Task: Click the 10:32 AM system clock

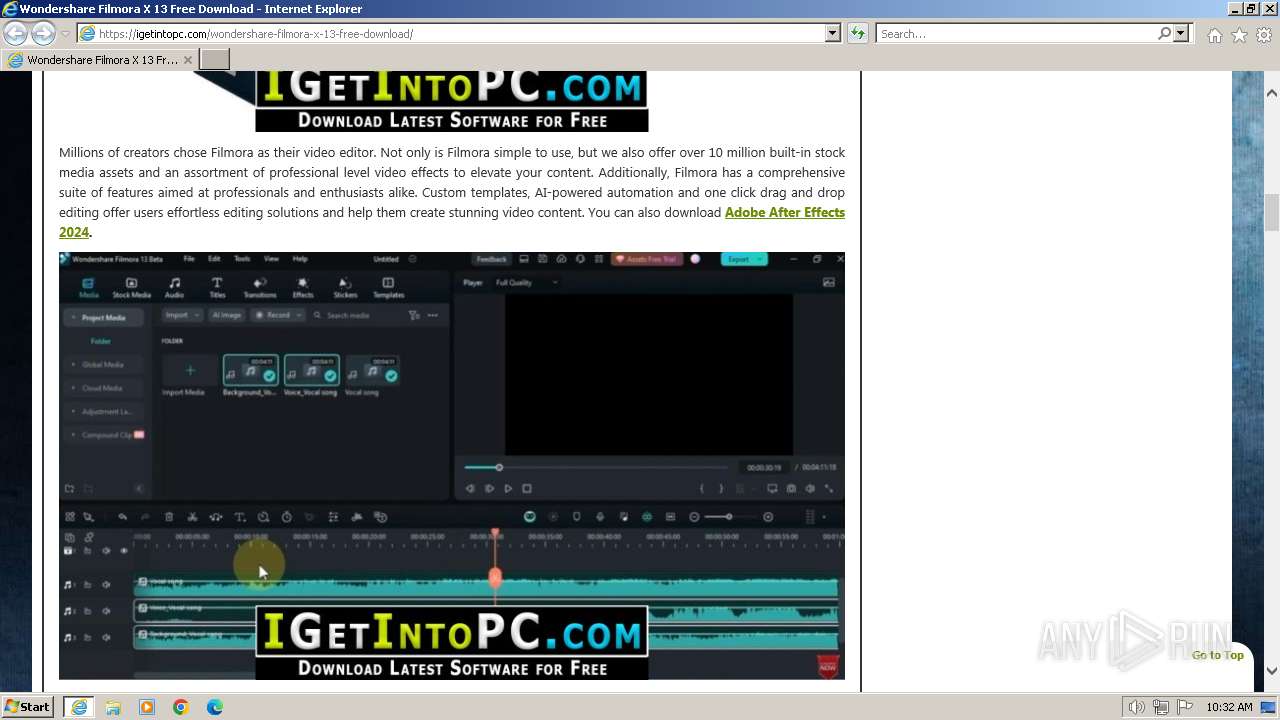Action: click(1229, 707)
